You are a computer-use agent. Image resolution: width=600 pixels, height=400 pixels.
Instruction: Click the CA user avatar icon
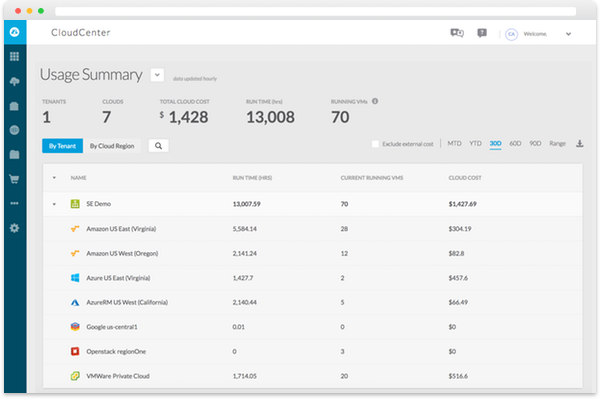[x=512, y=34]
